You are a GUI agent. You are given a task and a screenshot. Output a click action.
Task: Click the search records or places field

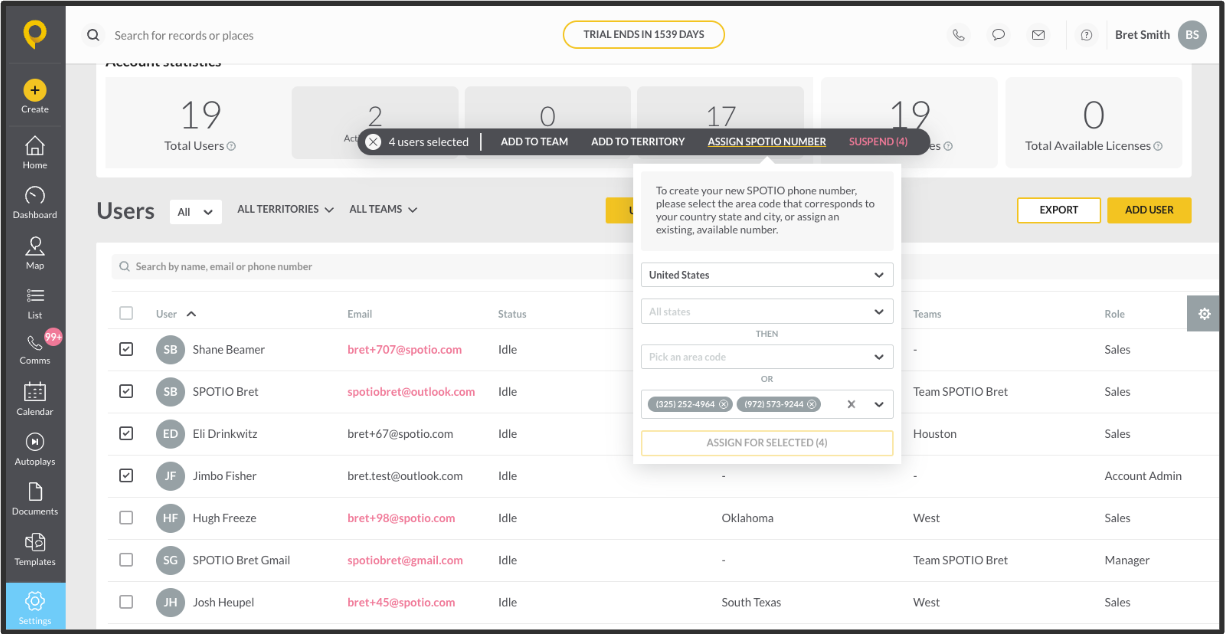click(184, 35)
